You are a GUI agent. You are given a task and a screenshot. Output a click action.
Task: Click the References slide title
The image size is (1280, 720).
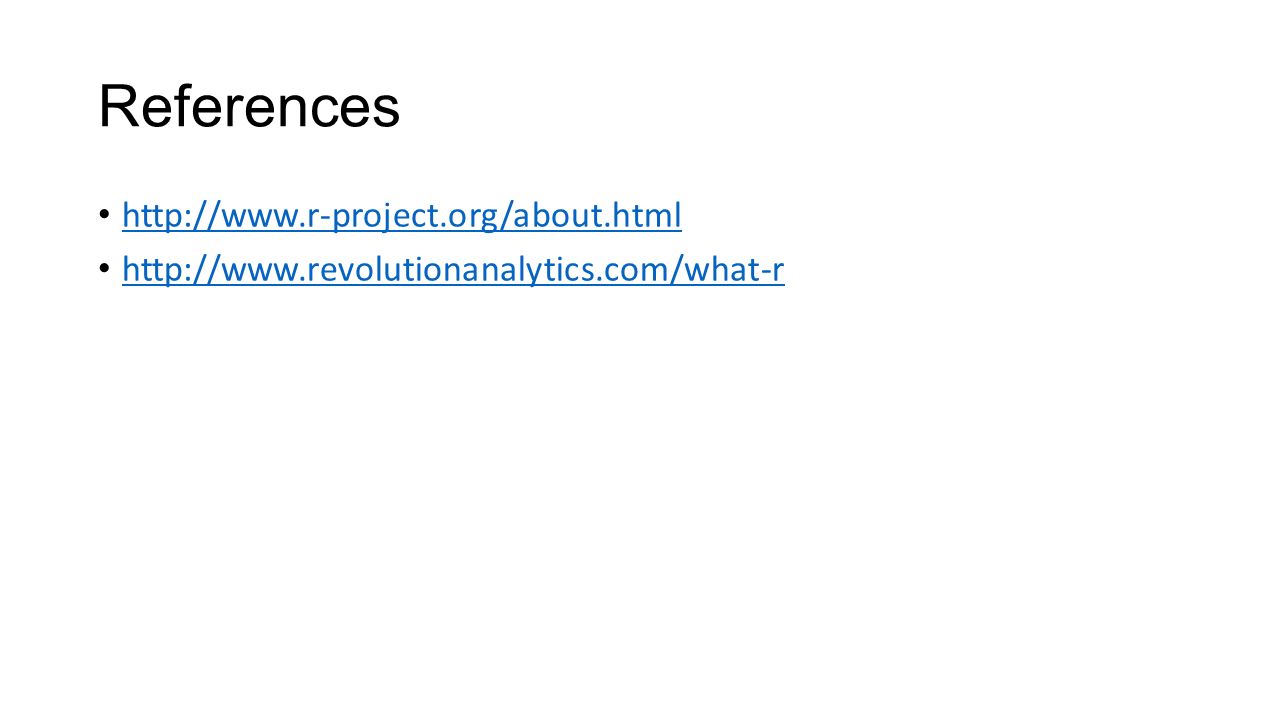coord(249,107)
